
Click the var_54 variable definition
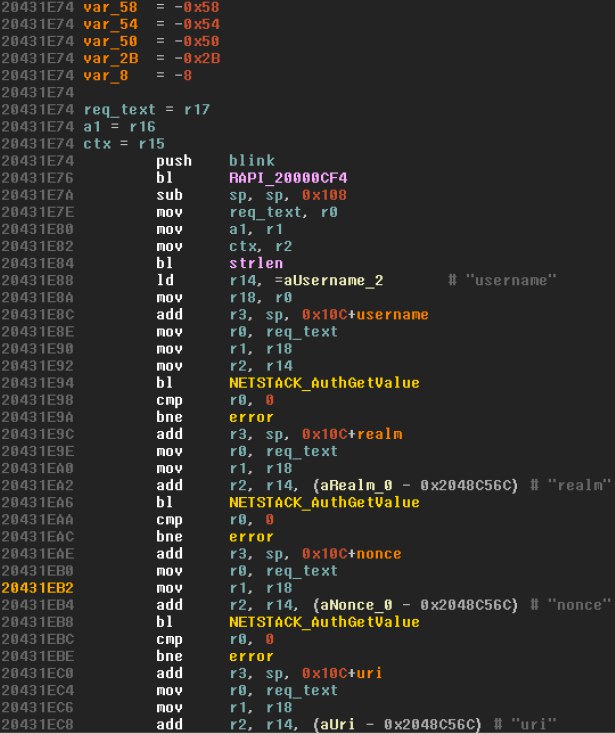click(x=110, y=24)
